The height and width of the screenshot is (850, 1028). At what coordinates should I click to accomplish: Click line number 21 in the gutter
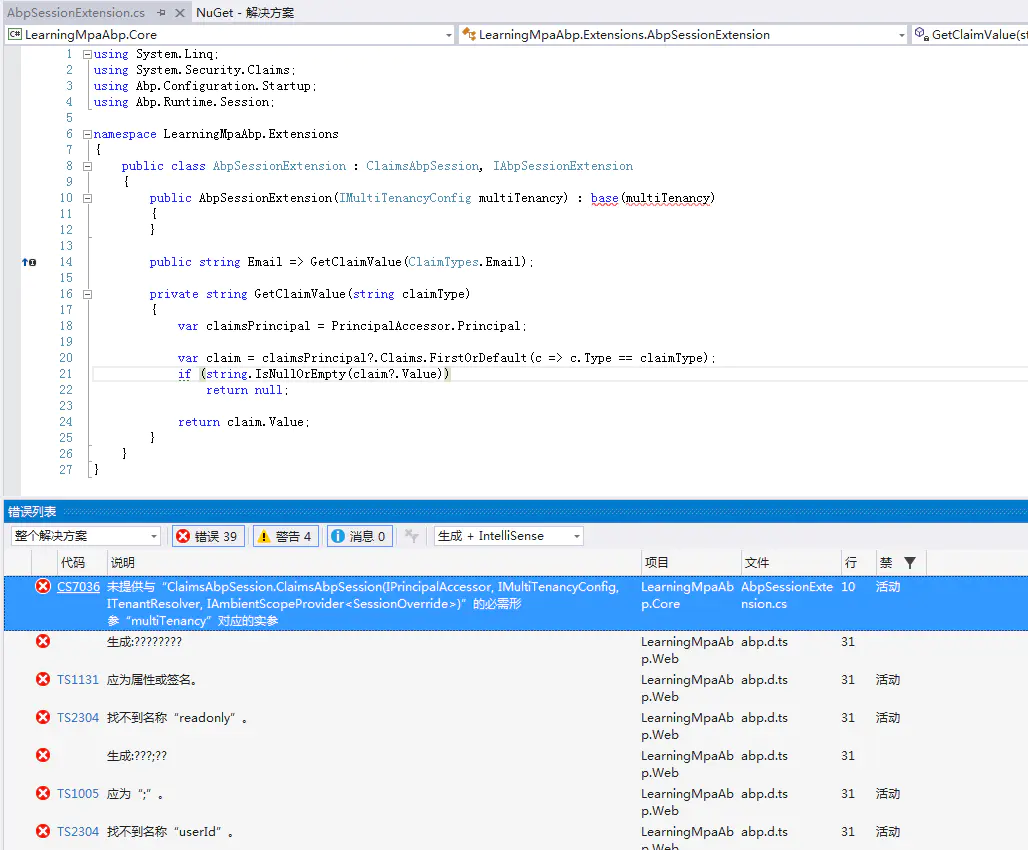(x=66, y=374)
